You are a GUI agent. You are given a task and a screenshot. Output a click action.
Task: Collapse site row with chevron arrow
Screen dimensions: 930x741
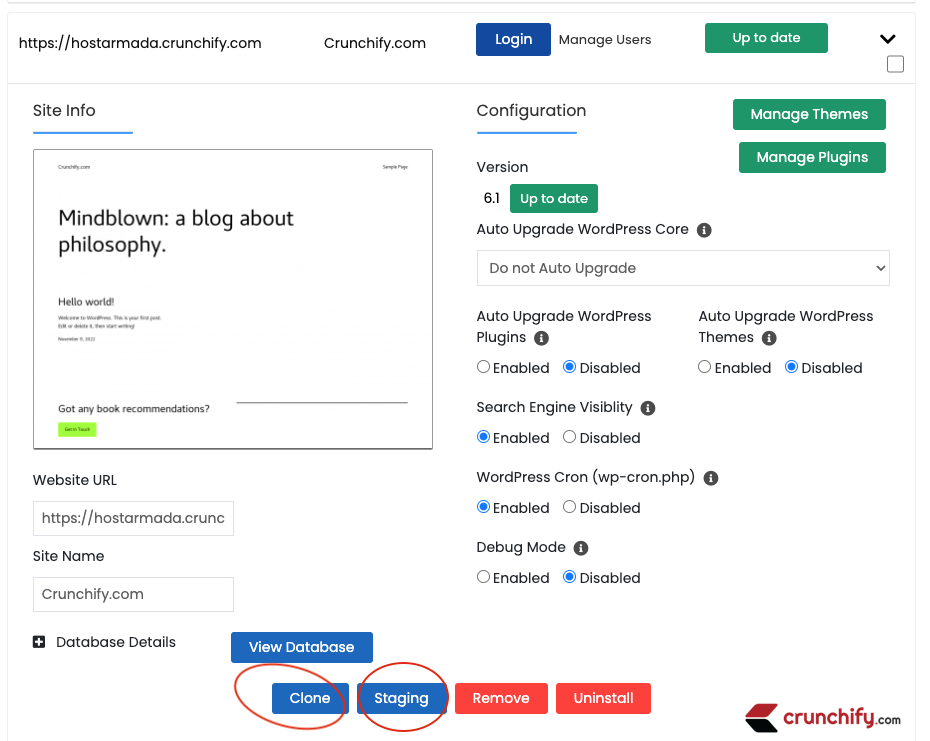click(x=887, y=39)
